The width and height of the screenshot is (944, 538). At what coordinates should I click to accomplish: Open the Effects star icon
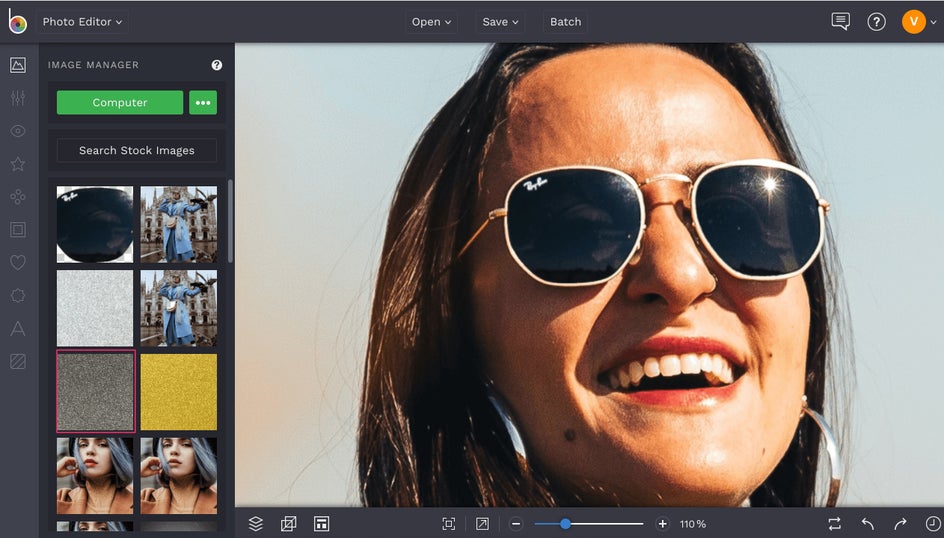pyautogui.click(x=17, y=164)
